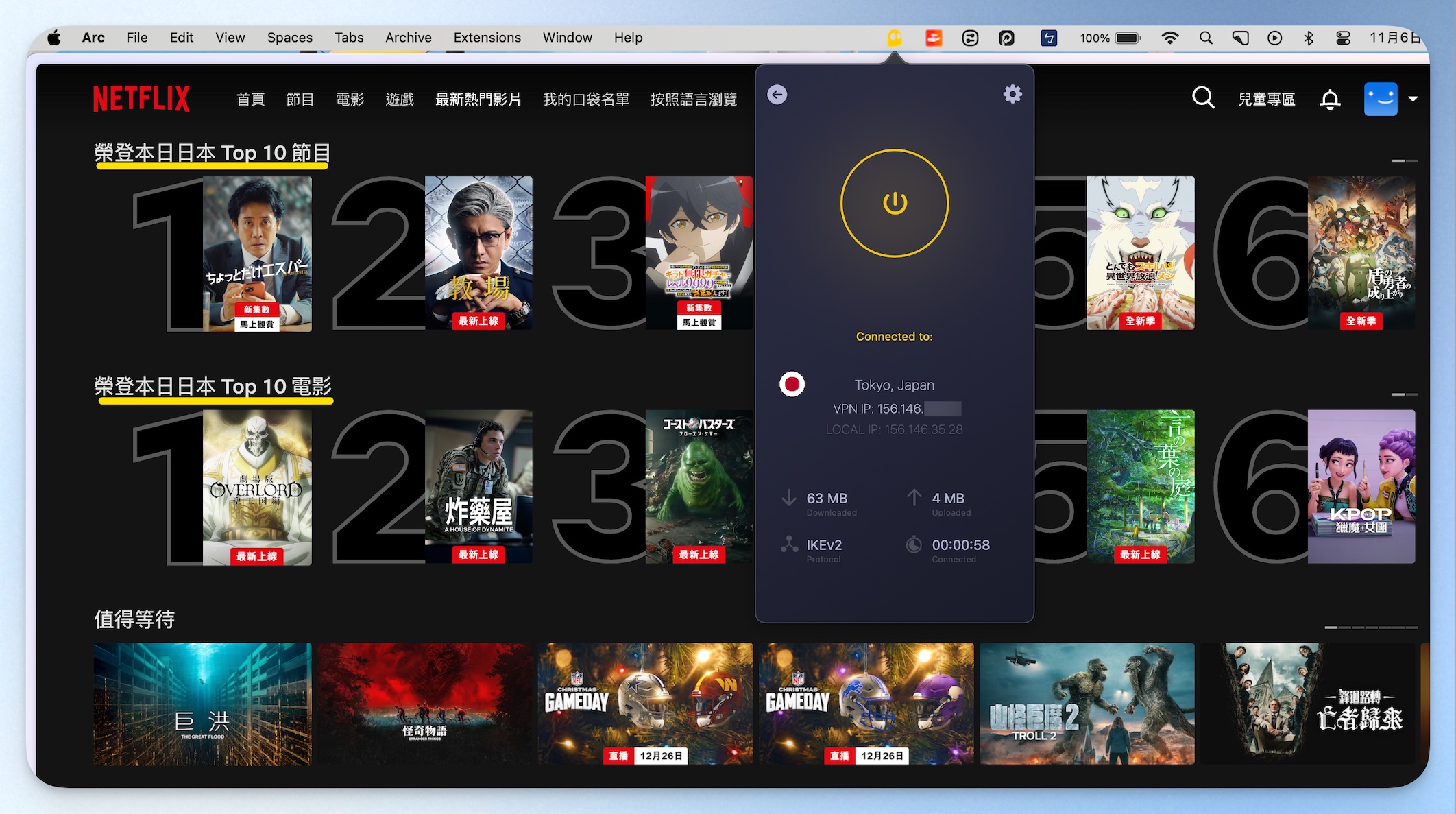Open the 遊戲 games section

point(400,99)
